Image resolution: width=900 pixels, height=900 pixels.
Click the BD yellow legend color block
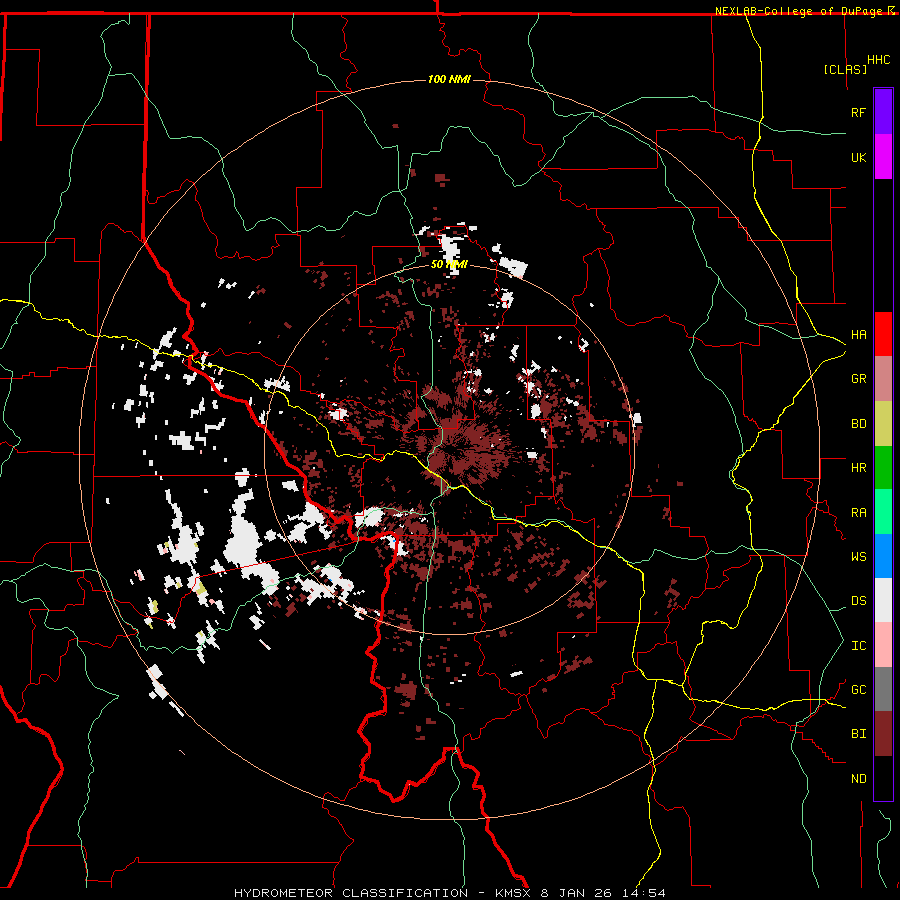coord(883,424)
